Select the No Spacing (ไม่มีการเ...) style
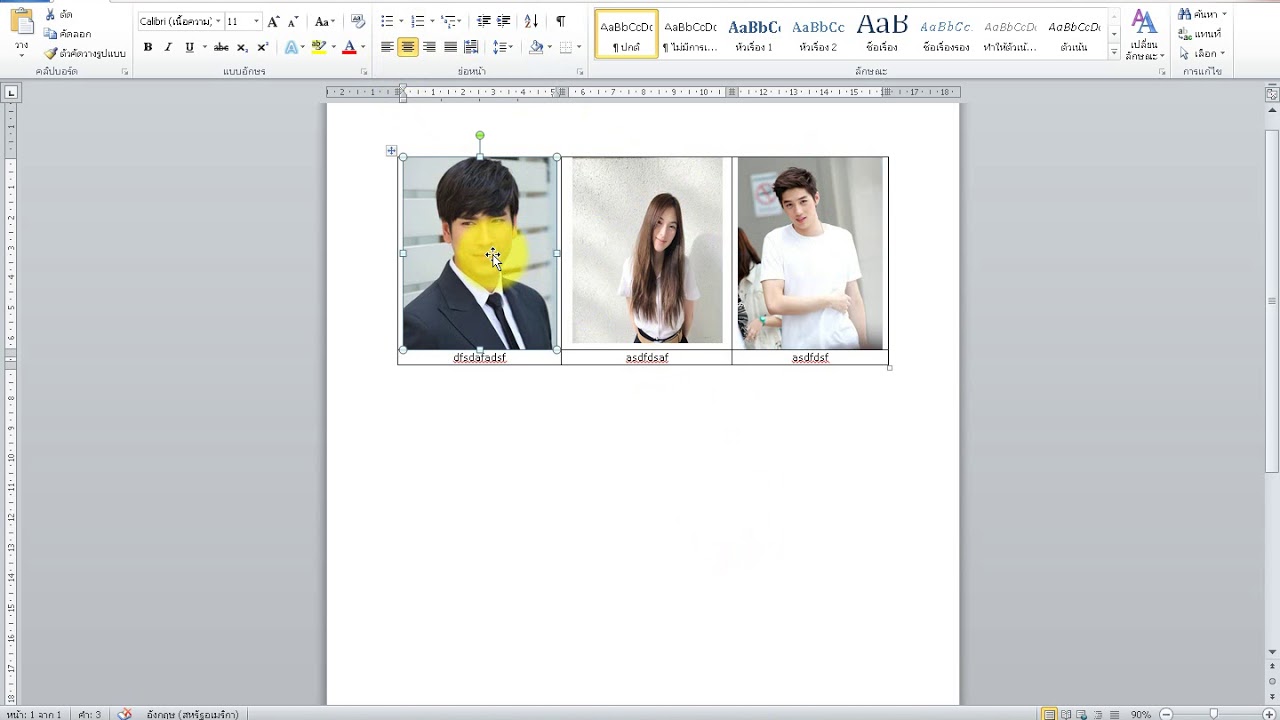The image size is (1280, 720). click(x=690, y=33)
